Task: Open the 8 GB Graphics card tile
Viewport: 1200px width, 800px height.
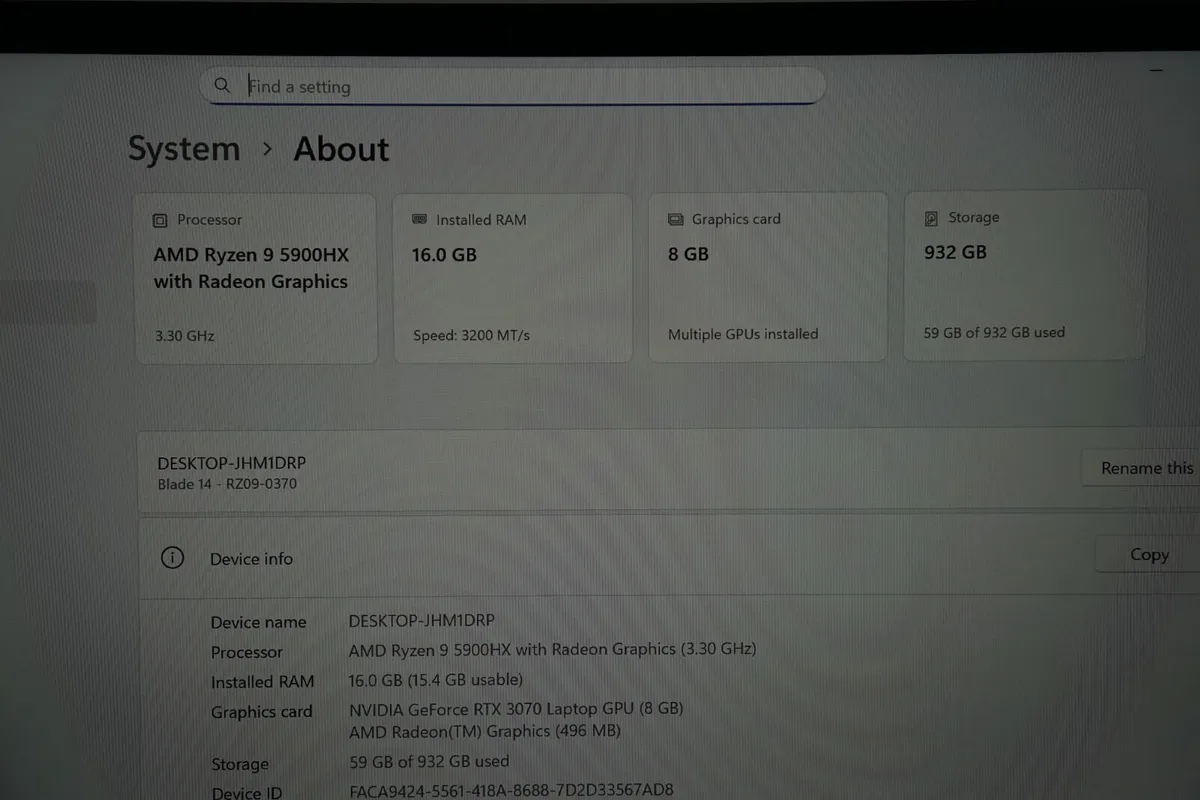Action: [768, 276]
